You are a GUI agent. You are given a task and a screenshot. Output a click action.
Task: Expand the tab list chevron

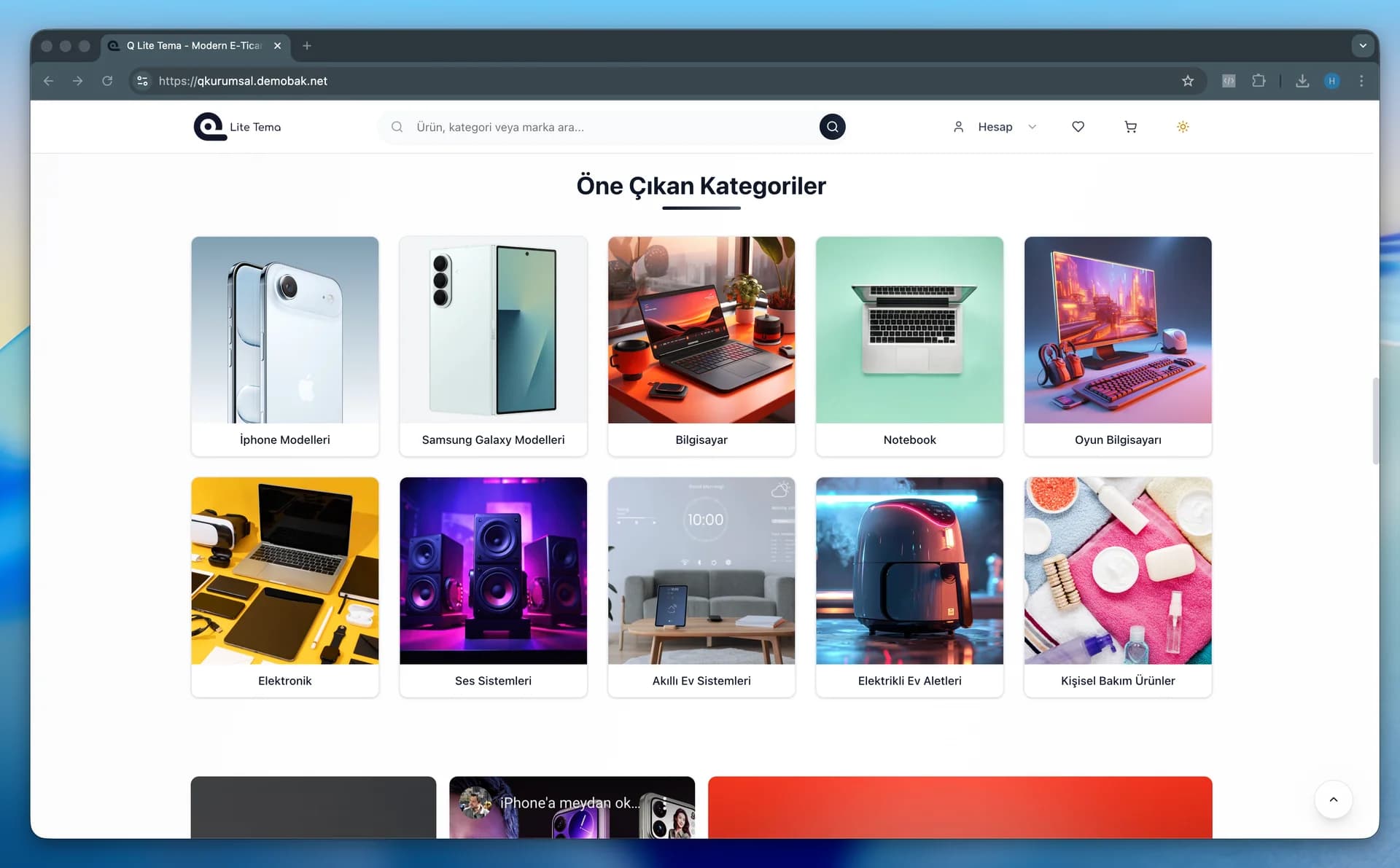1362,45
